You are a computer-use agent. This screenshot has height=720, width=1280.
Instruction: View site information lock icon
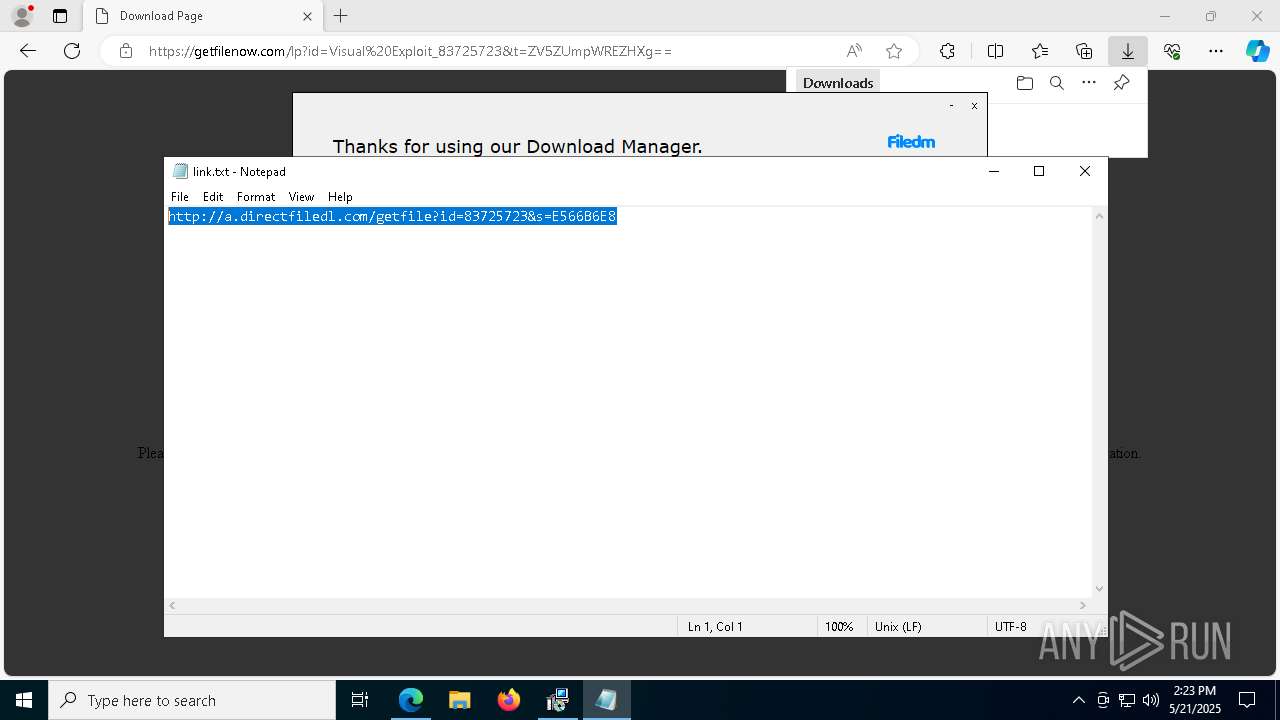point(126,51)
